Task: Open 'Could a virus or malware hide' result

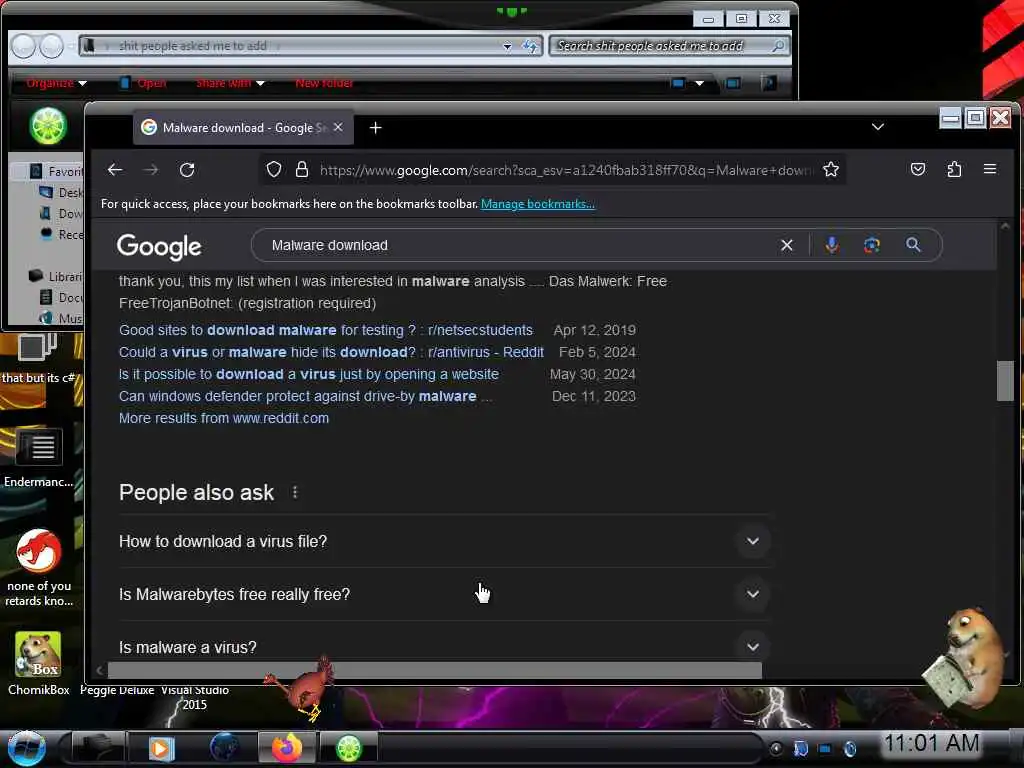Action: 331,352
